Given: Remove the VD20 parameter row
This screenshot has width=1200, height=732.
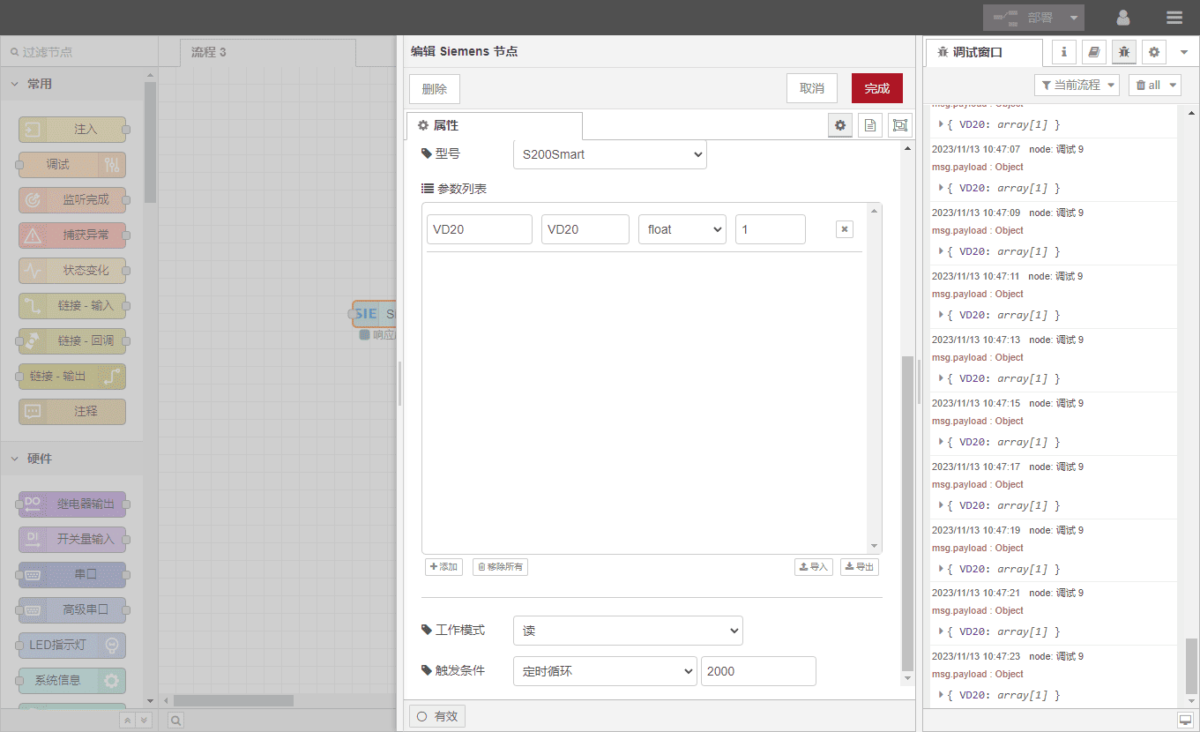Looking at the screenshot, I should (844, 229).
